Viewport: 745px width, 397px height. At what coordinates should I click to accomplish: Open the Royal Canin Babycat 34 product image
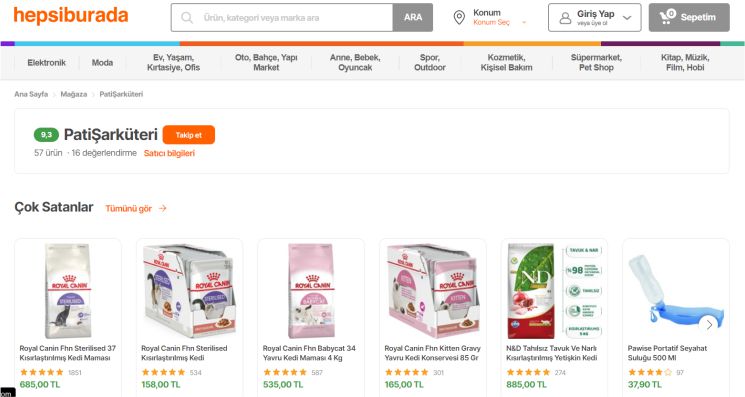pos(311,291)
